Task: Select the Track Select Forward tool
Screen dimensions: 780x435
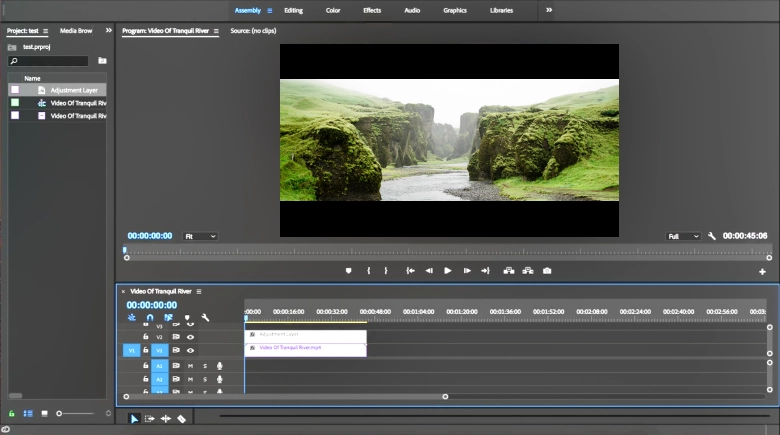Action: [x=149, y=419]
